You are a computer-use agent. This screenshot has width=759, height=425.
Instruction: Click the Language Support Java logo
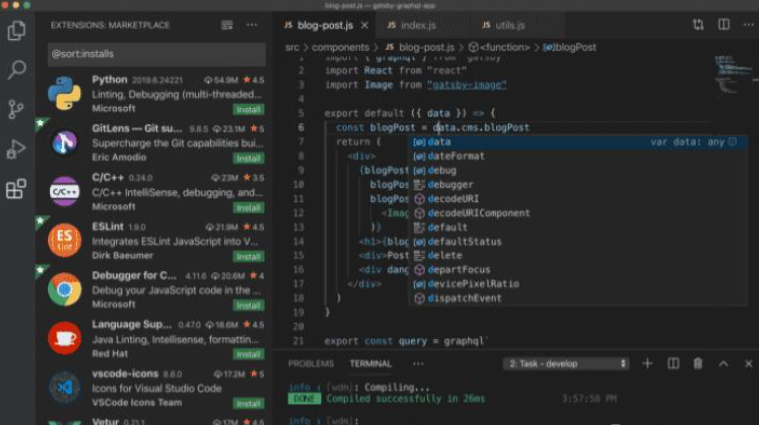coord(64,338)
